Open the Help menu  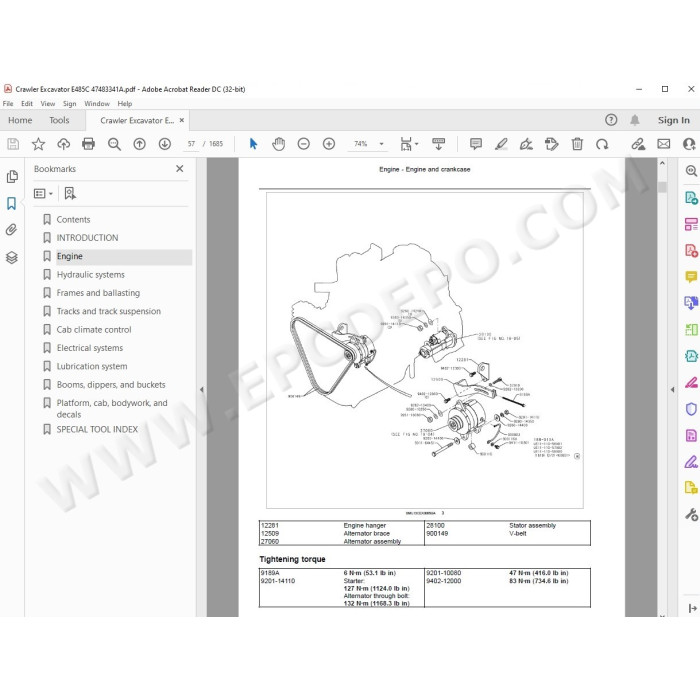pyautogui.click(x=125, y=104)
